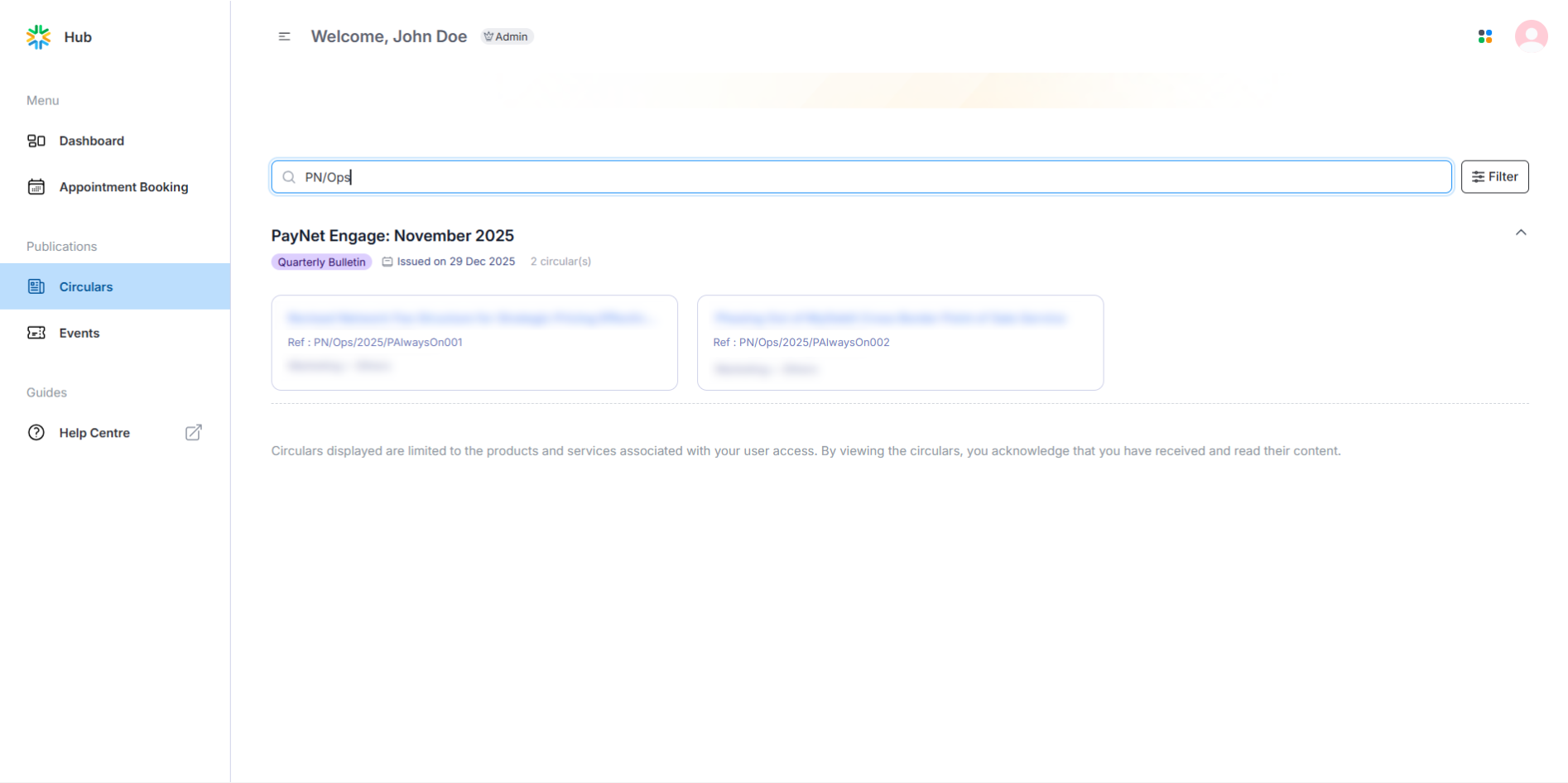Click the Dashboard sidebar icon
Screen dimensions: 1568x783
36,141
